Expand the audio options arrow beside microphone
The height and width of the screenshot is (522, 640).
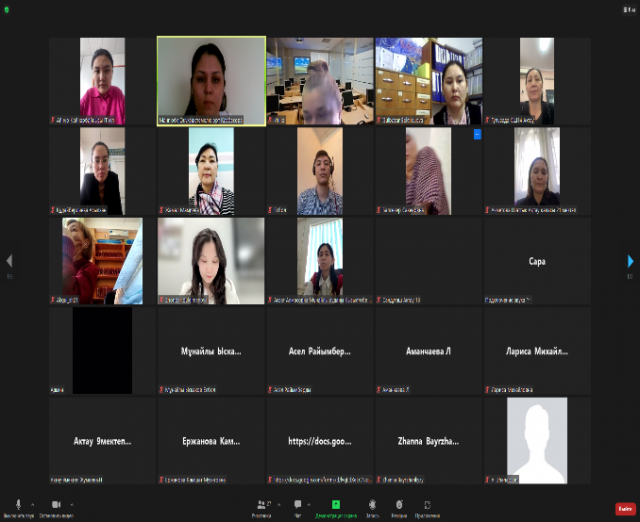32,505
